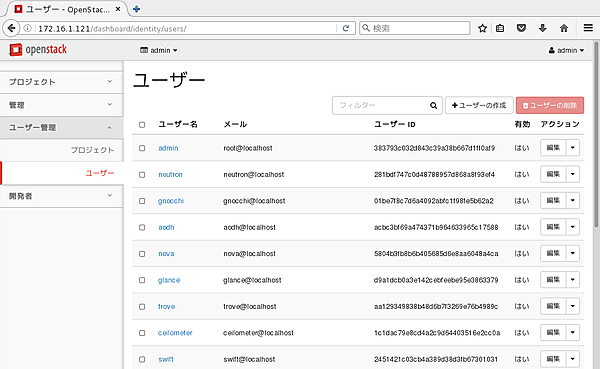Image resolution: width=600 pixels, height=369 pixels.
Task: Open the action dropdown arrow for the glance row
Action: [x=573, y=280]
